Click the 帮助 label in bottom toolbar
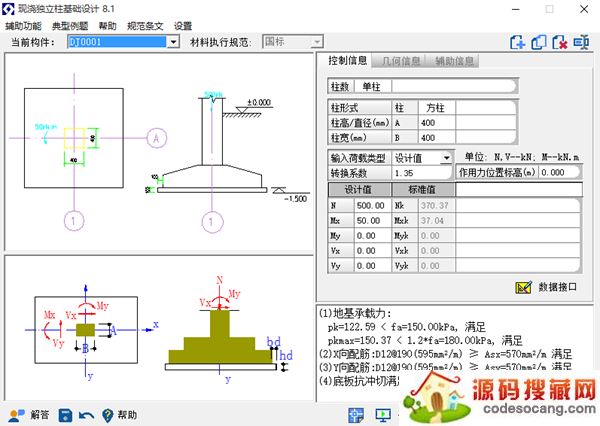This screenshot has height=426, width=600. [x=127, y=415]
